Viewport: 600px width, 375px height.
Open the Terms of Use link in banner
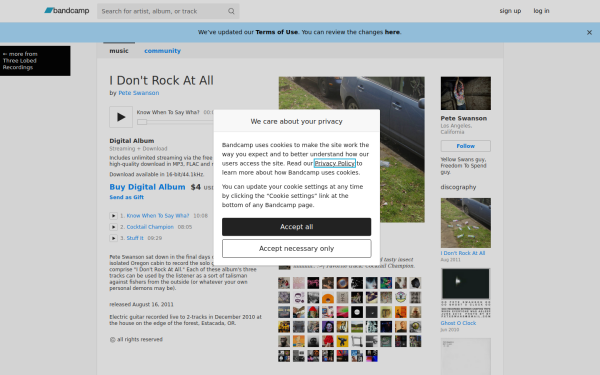(277, 32)
